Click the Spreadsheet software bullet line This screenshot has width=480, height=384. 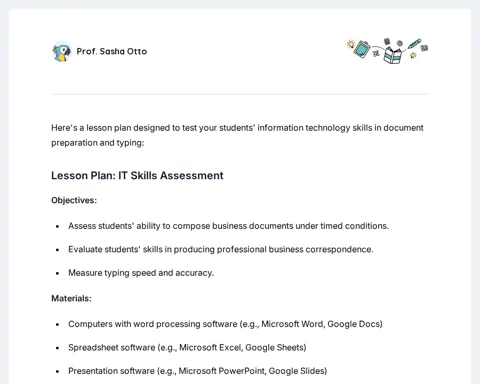click(x=187, y=347)
